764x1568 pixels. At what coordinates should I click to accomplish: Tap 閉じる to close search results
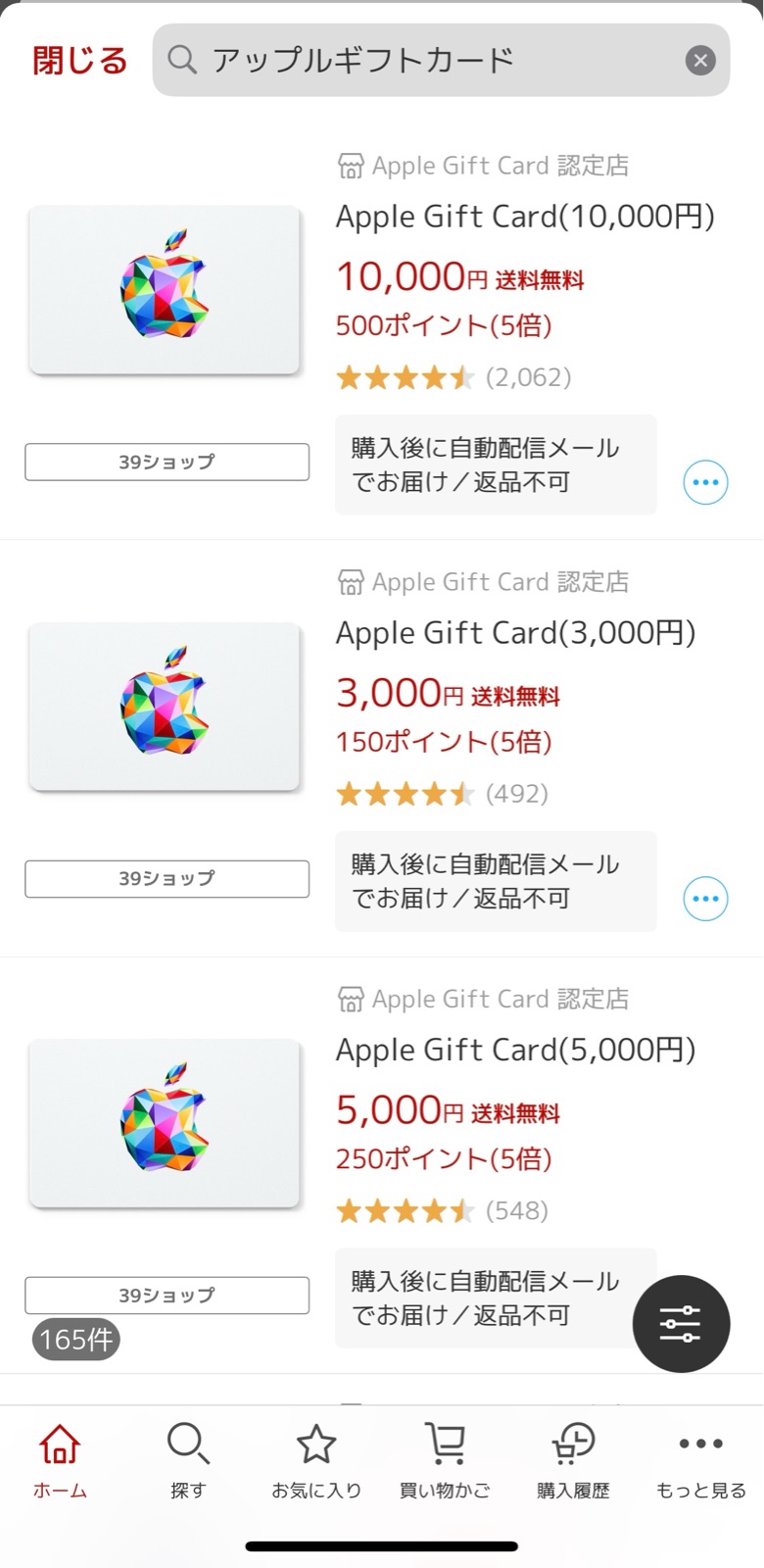[x=80, y=61]
